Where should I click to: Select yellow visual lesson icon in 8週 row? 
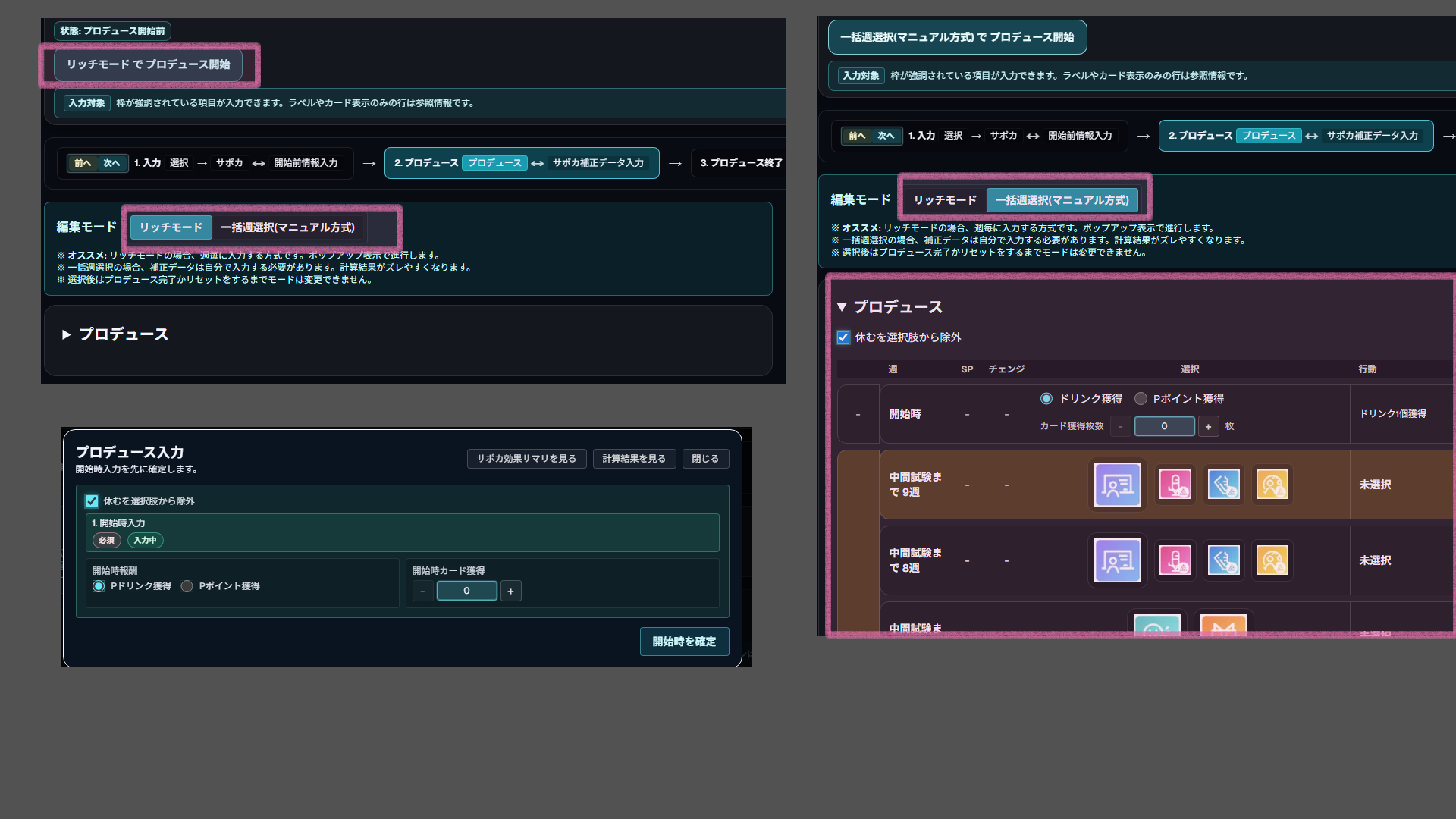(x=1272, y=560)
